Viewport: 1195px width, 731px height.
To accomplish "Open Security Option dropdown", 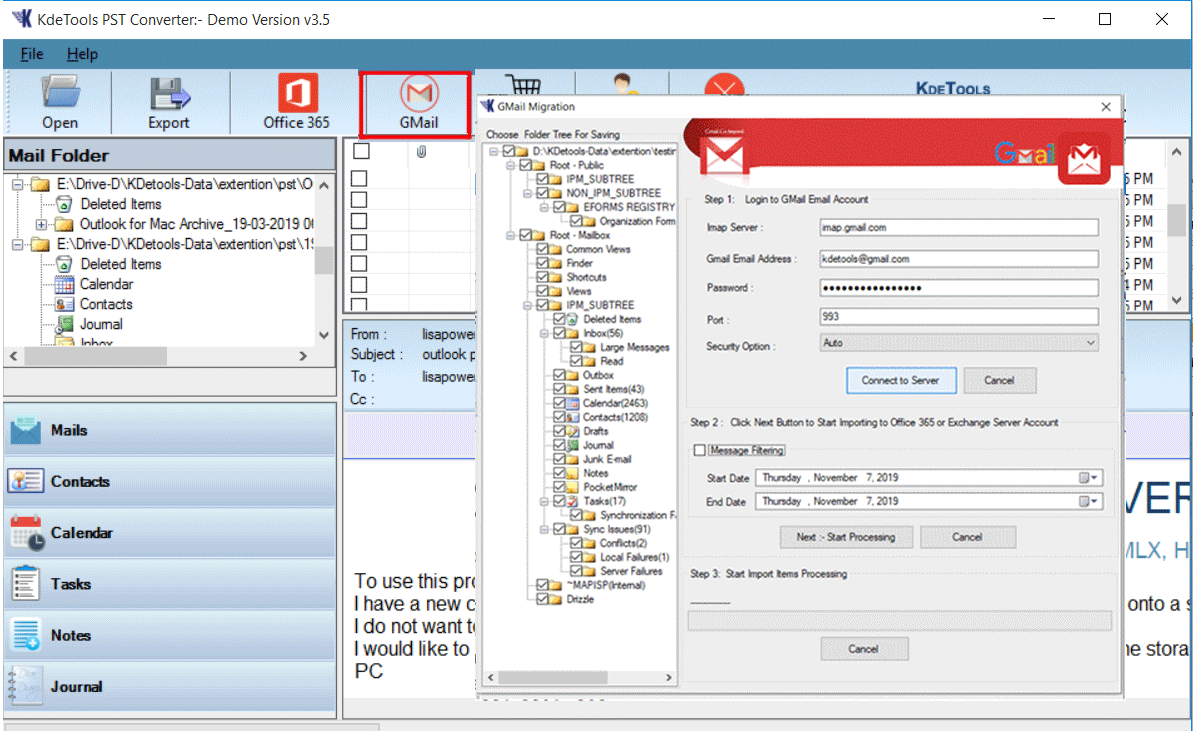I will [x=959, y=343].
